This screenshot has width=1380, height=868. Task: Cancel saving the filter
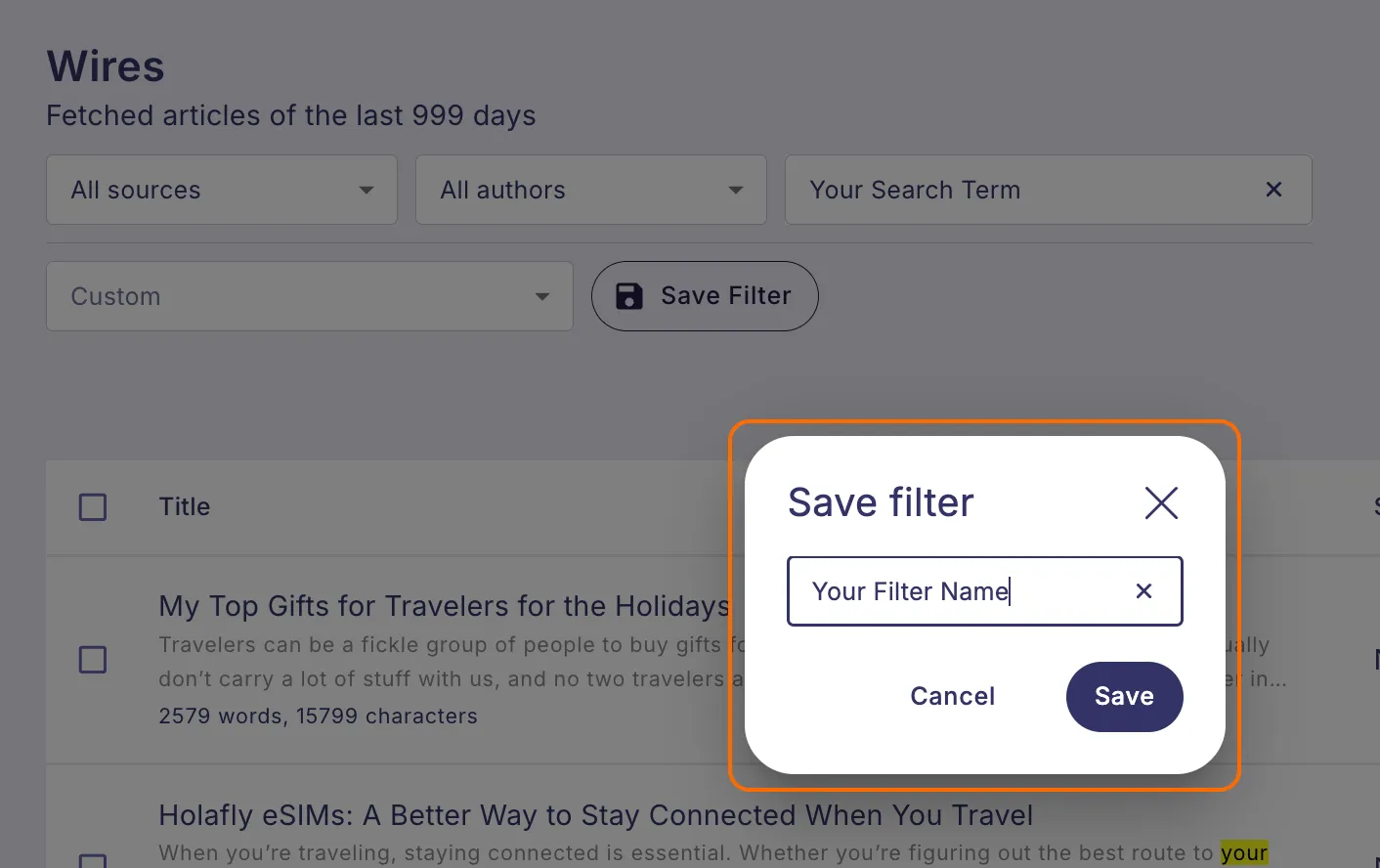pos(953,697)
